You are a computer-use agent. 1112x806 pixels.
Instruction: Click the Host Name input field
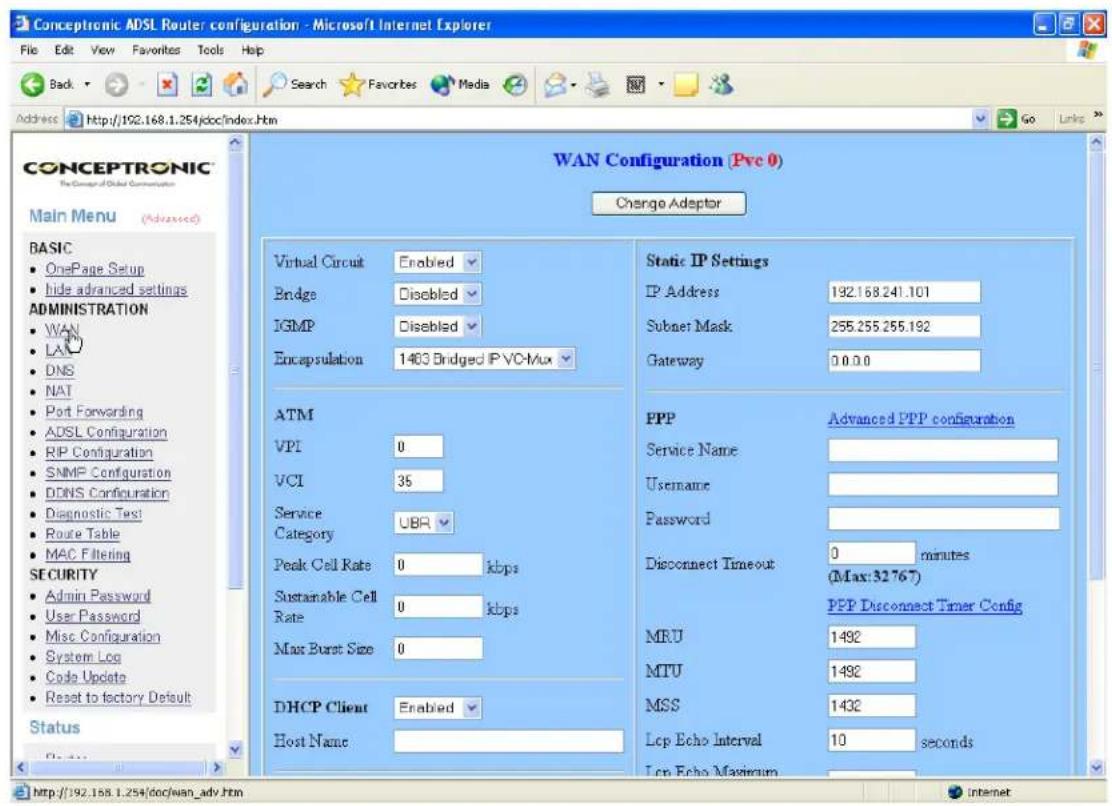click(x=508, y=741)
